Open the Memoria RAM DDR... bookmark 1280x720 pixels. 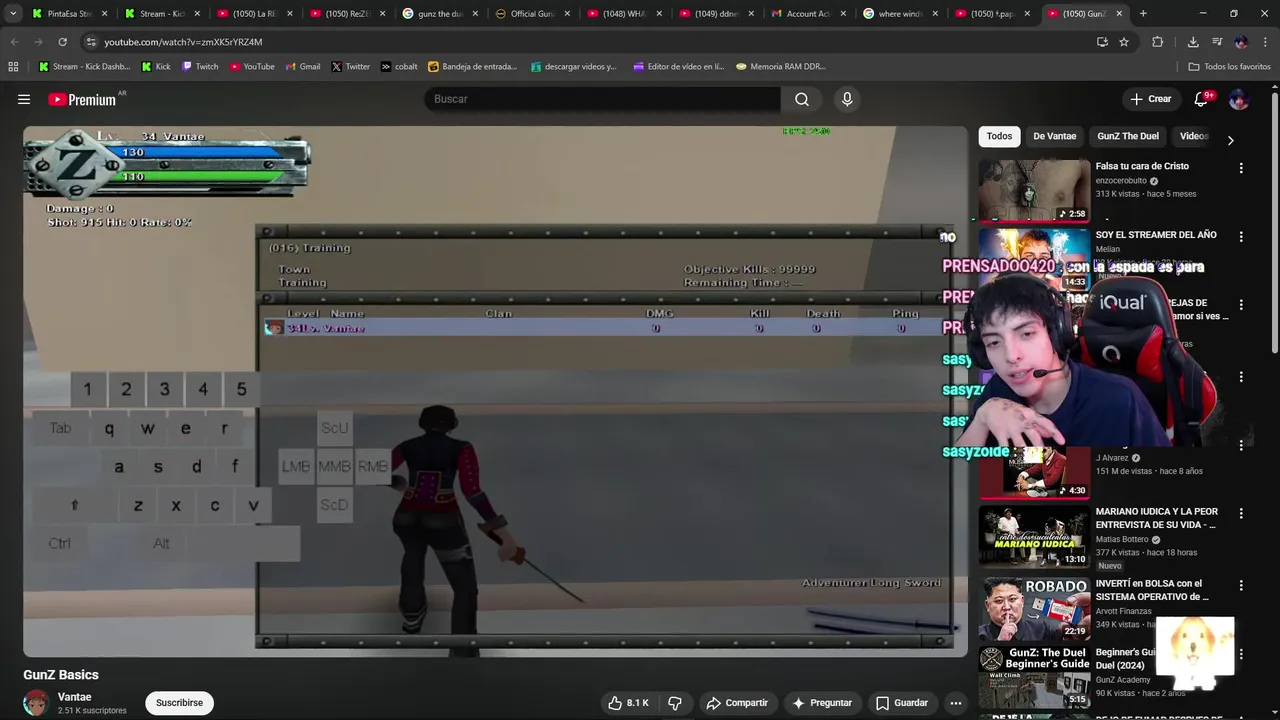[x=781, y=67]
